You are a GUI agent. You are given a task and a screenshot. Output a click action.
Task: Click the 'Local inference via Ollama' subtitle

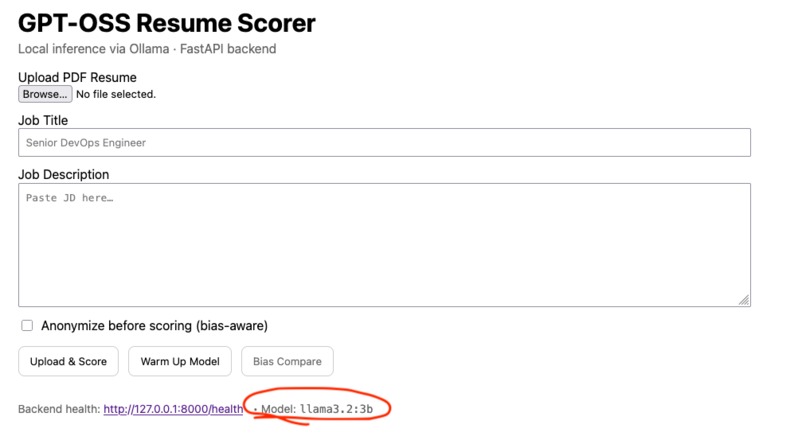(94, 49)
